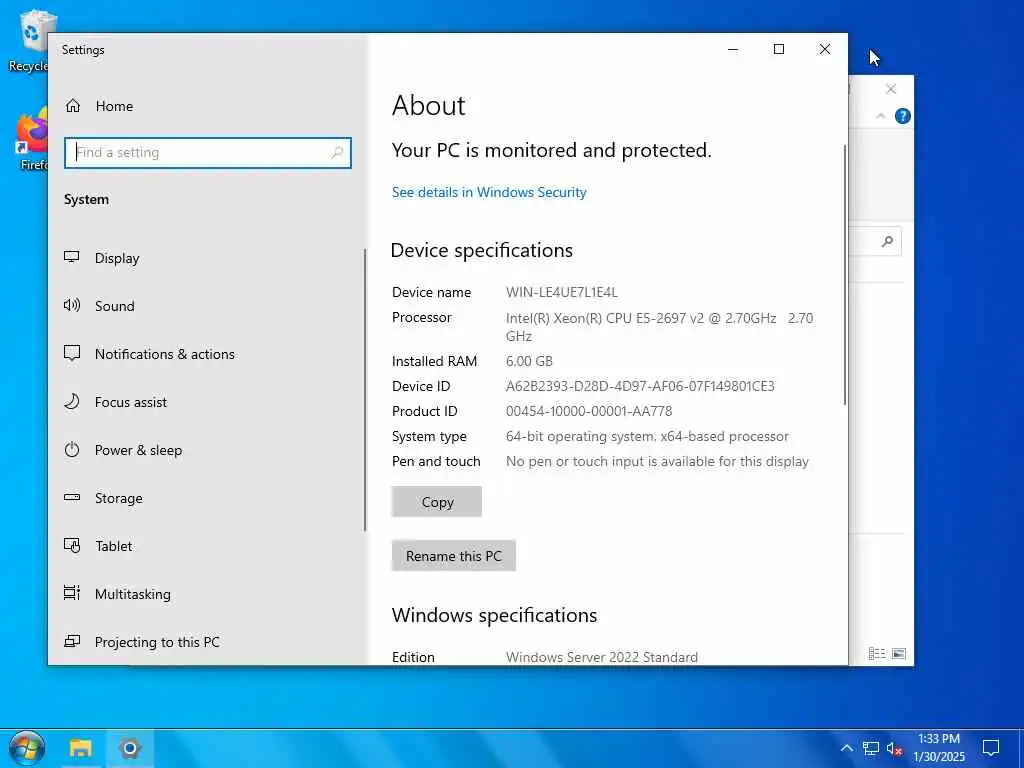Click the Installed RAM value 6.00 GB
1024x768 pixels.
tap(529, 361)
